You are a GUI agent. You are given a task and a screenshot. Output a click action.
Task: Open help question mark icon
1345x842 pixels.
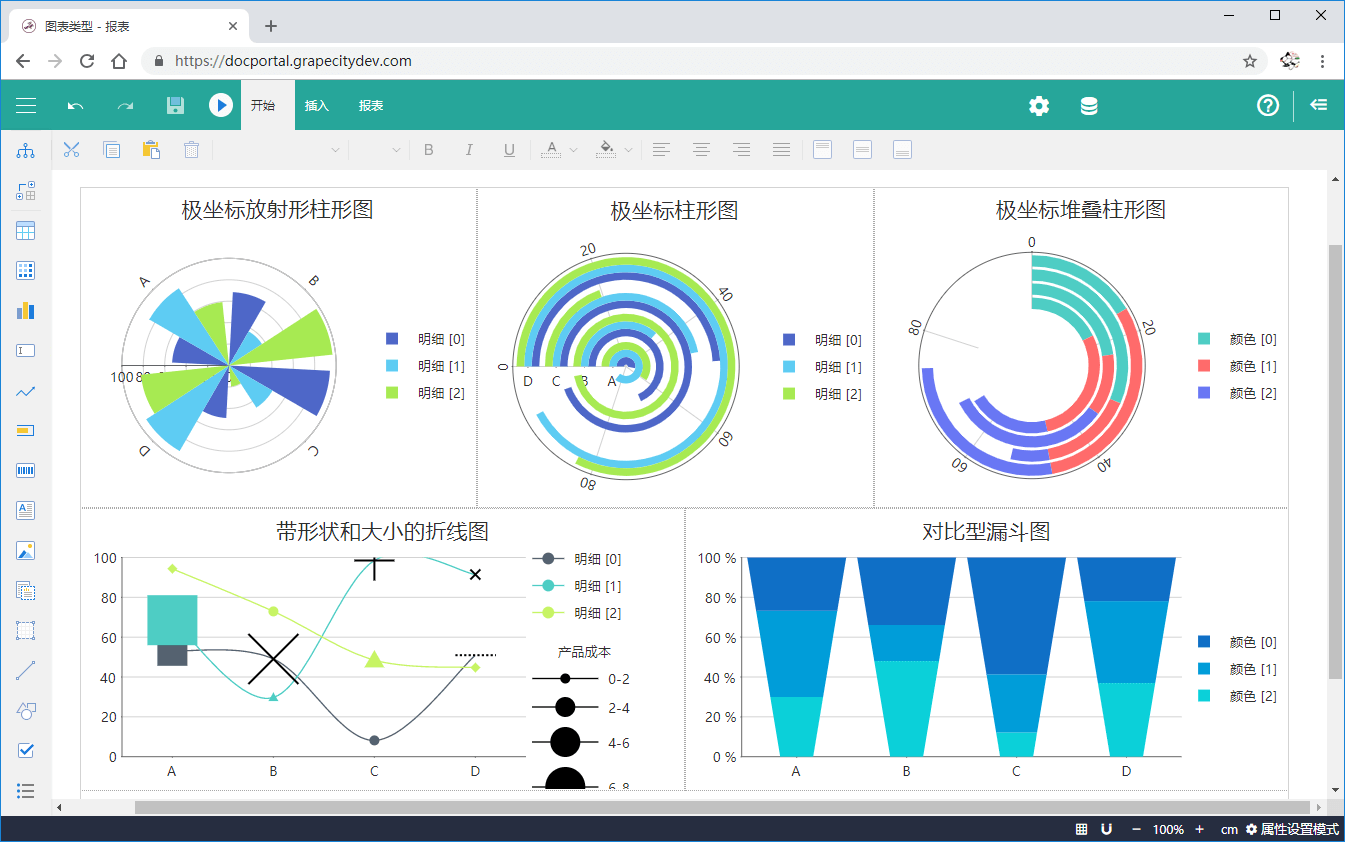click(1268, 105)
